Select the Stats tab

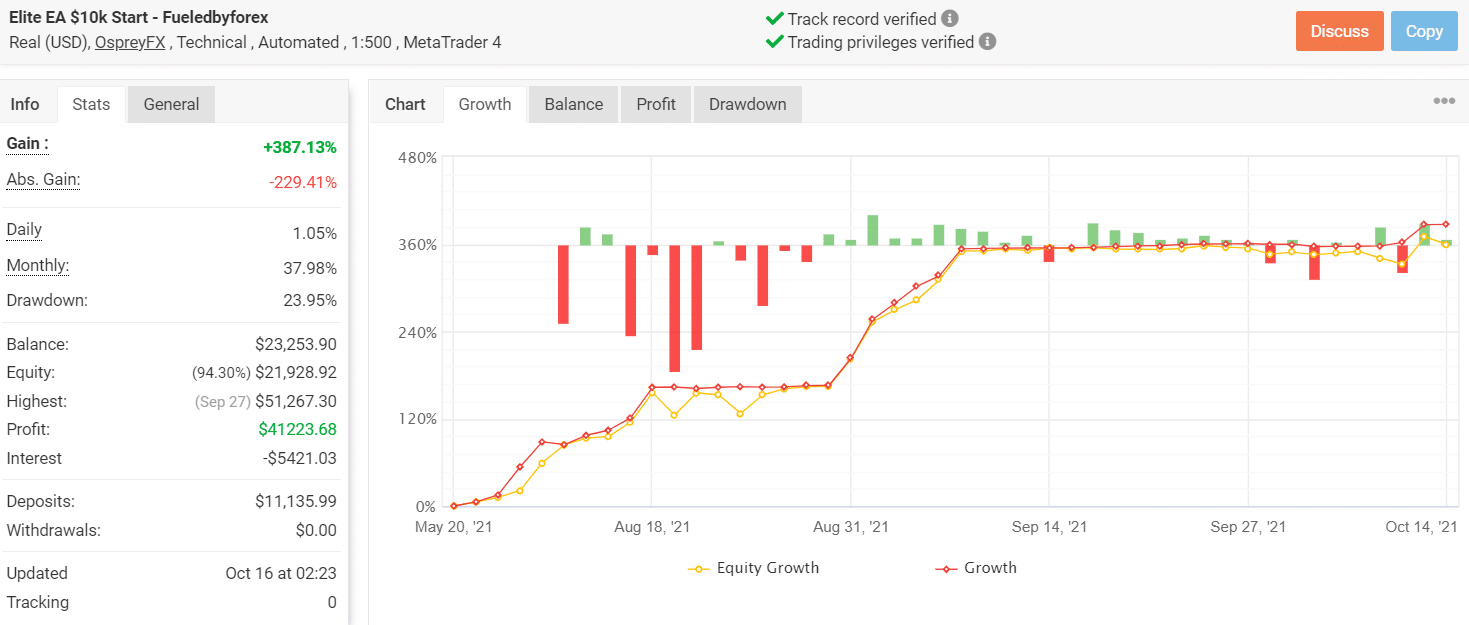[x=91, y=103]
